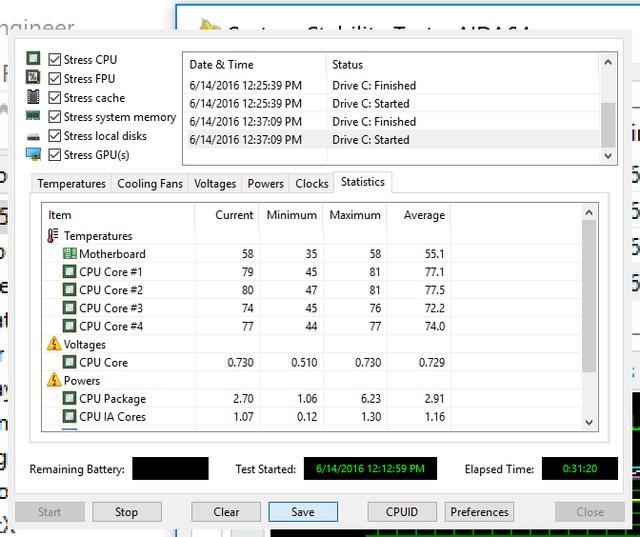Click the Status column header
Image resolution: width=640 pixels, height=537 pixels.
pos(463,65)
